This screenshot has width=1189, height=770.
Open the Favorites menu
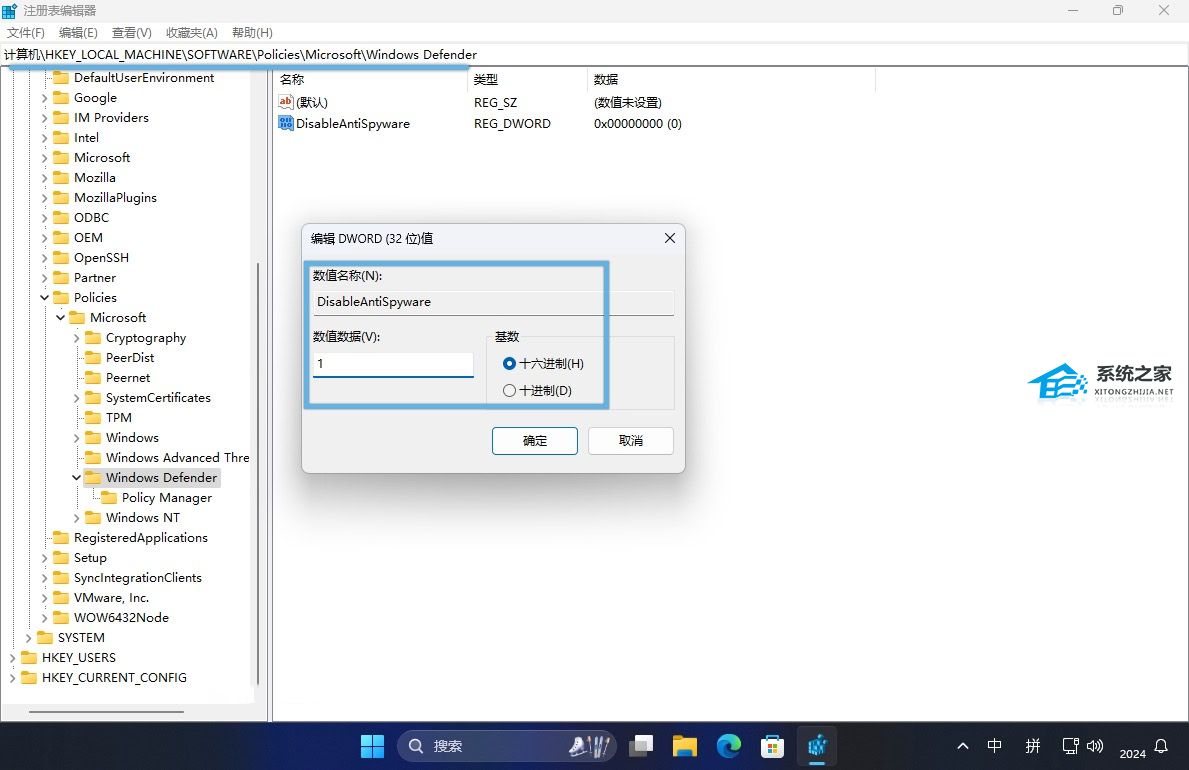192,33
